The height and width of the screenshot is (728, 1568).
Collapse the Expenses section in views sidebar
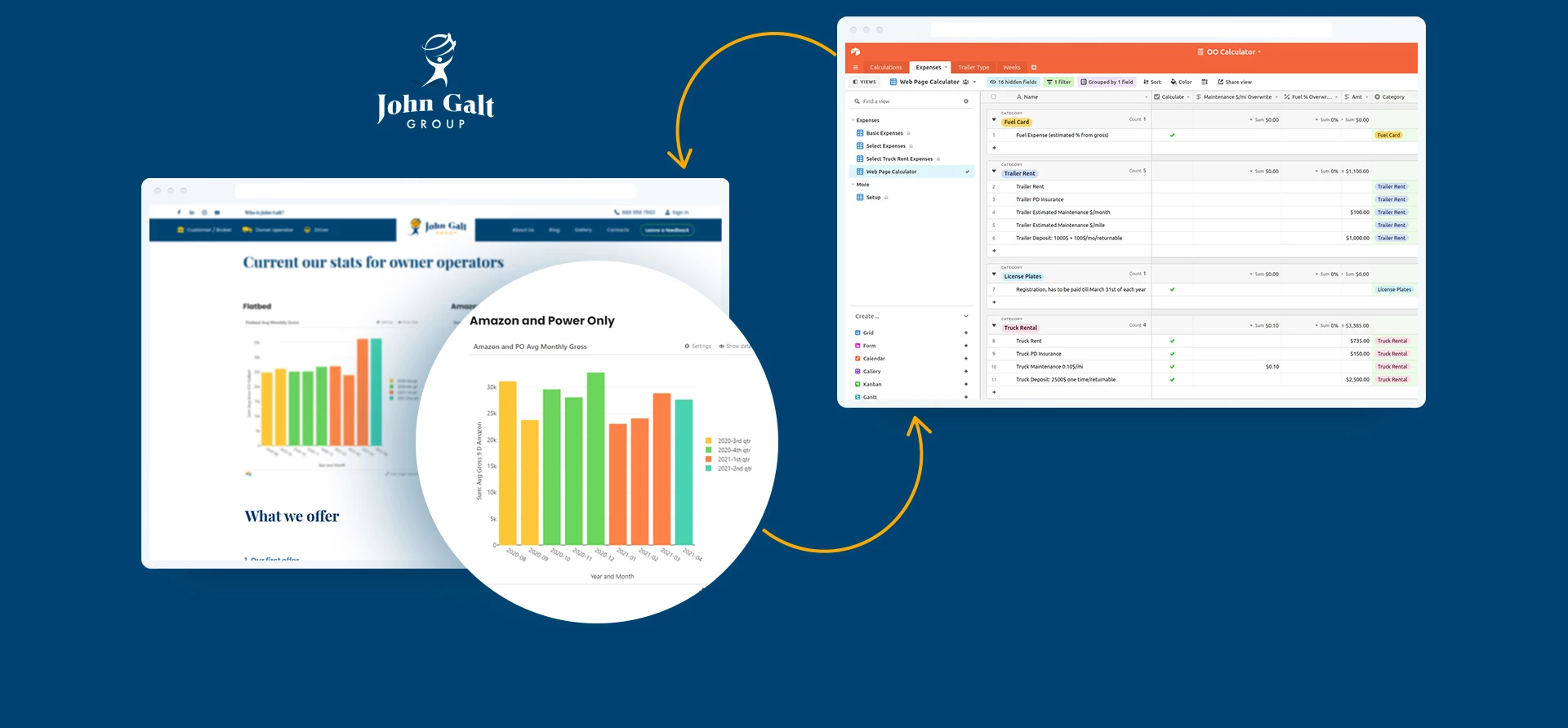coord(853,120)
